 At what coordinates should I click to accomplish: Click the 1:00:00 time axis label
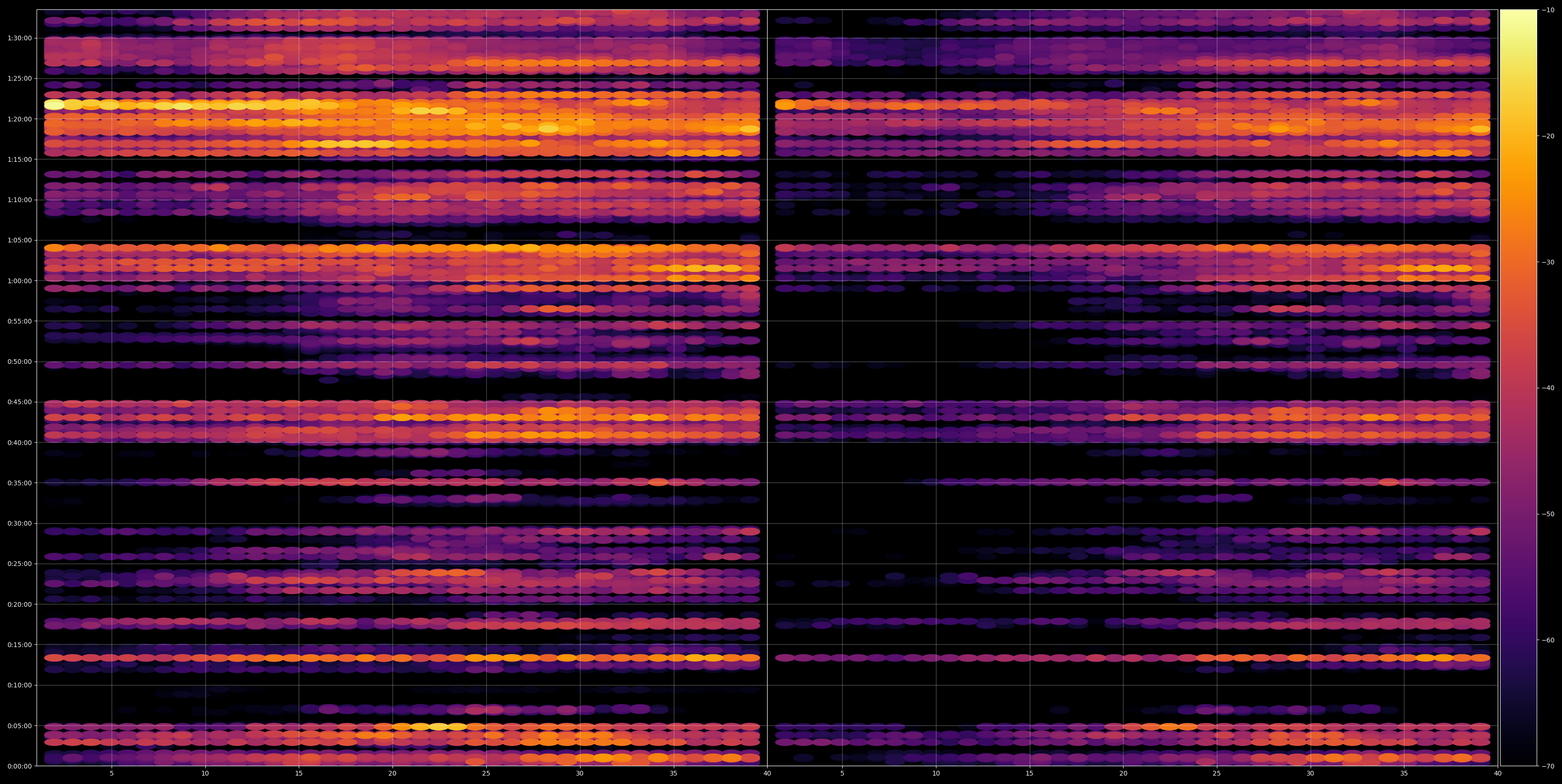19,281
